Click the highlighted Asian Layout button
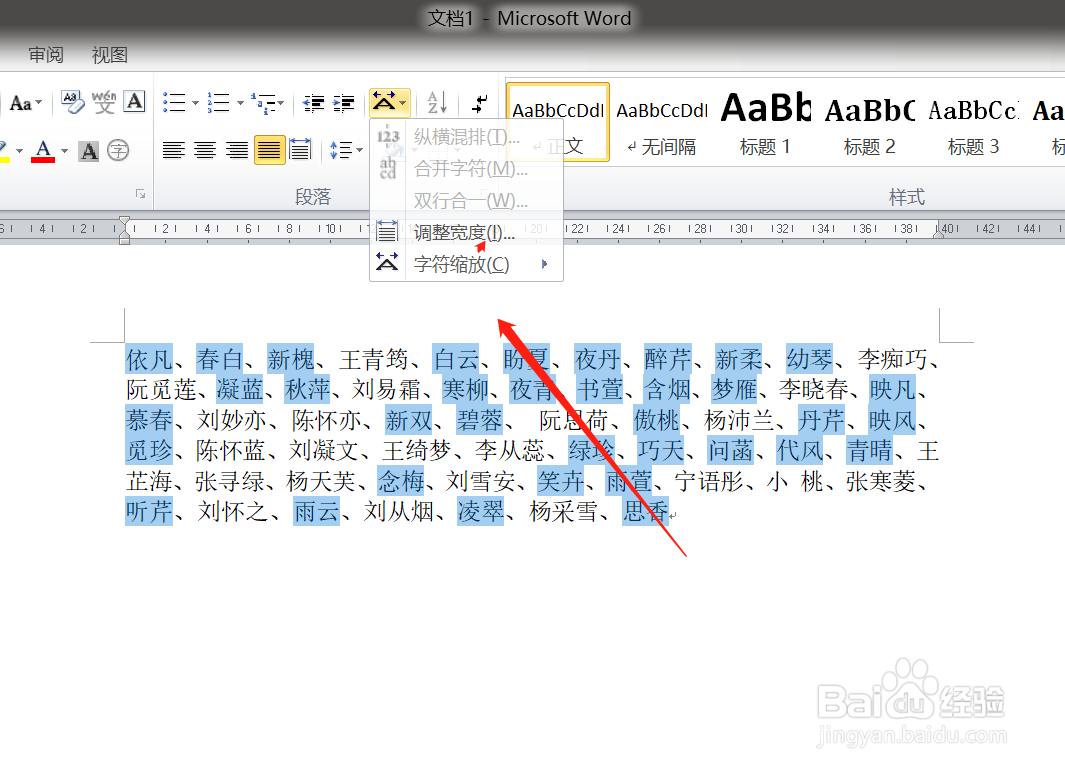The width and height of the screenshot is (1065, 772). pyautogui.click(x=389, y=103)
